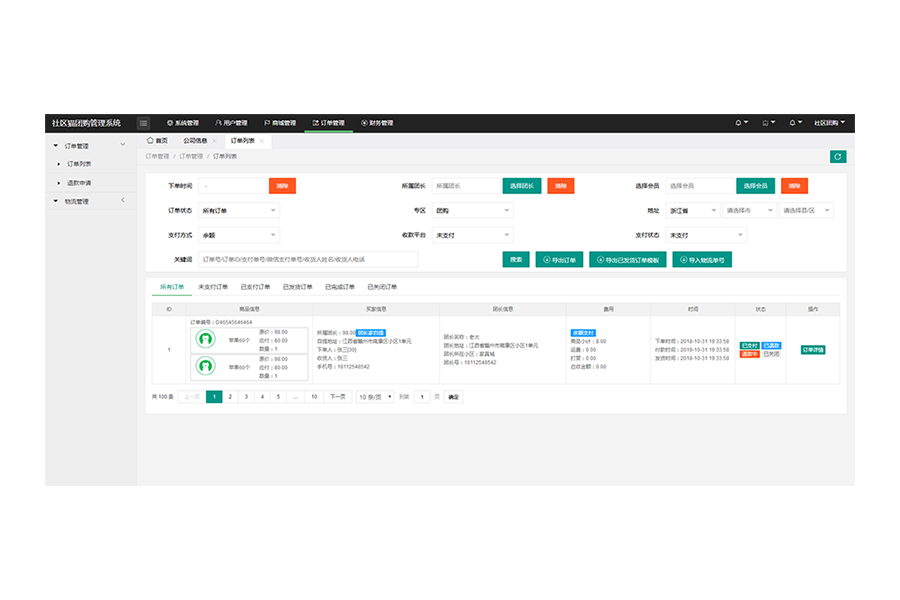Close the 订单列表 tab

click(262, 141)
